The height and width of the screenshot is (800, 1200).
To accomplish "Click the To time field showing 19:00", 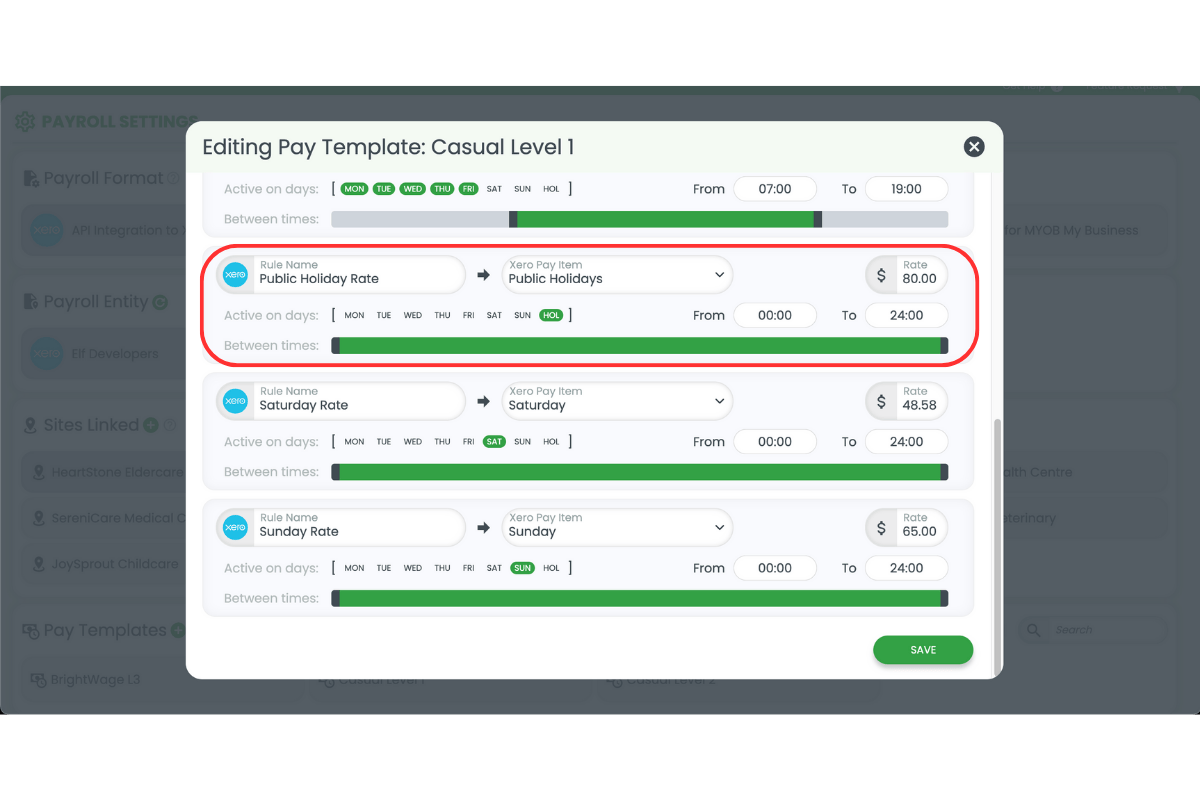I will pyautogui.click(x=906, y=188).
